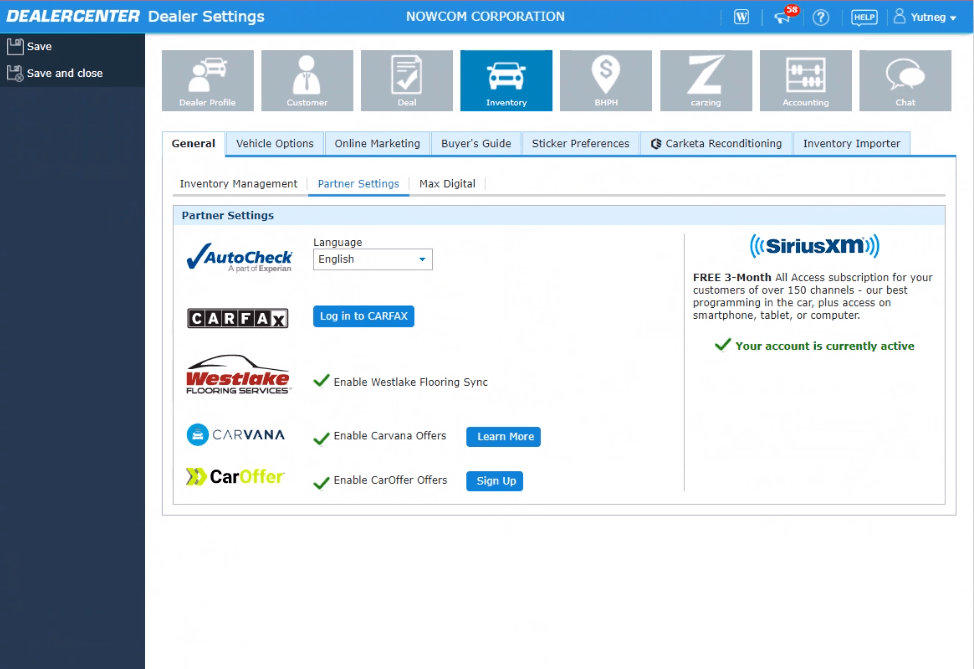Switch to the Carketa Reconditioning tab

(716, 143)
